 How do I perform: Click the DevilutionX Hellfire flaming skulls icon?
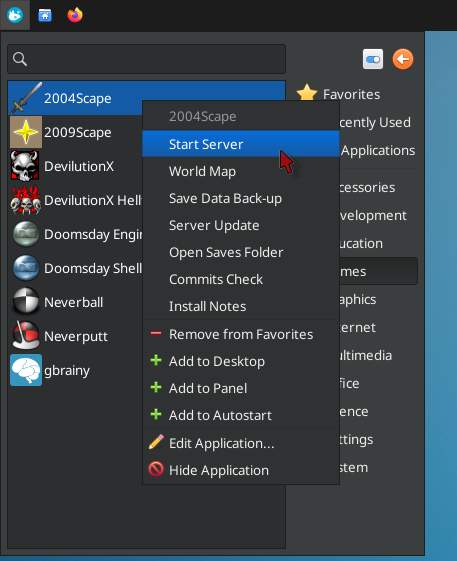(x=26, y=200)
